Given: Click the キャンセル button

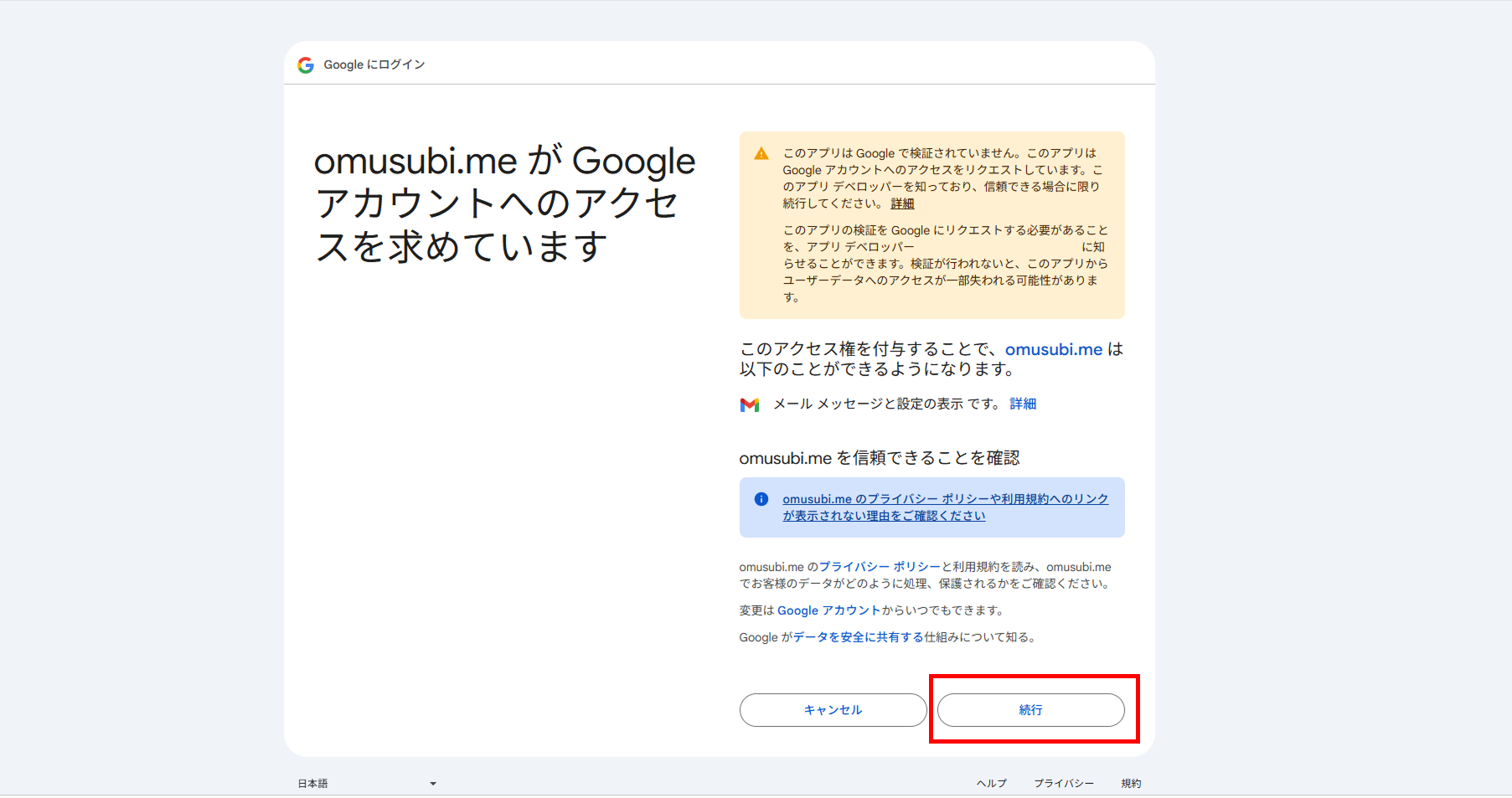Looking at the screenshot, I should pyautogui.click(x=833, y=710).
